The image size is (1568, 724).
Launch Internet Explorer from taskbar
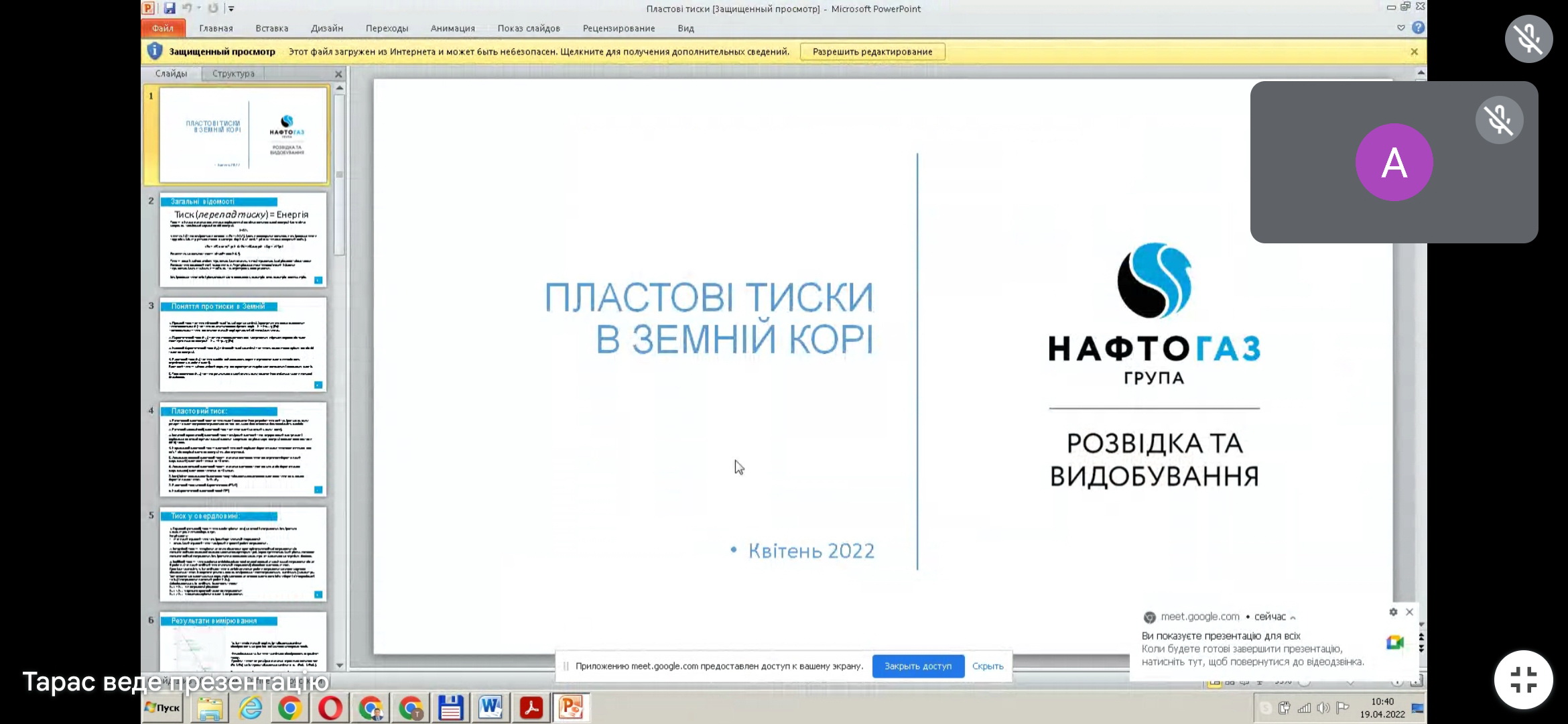(251, 708)
